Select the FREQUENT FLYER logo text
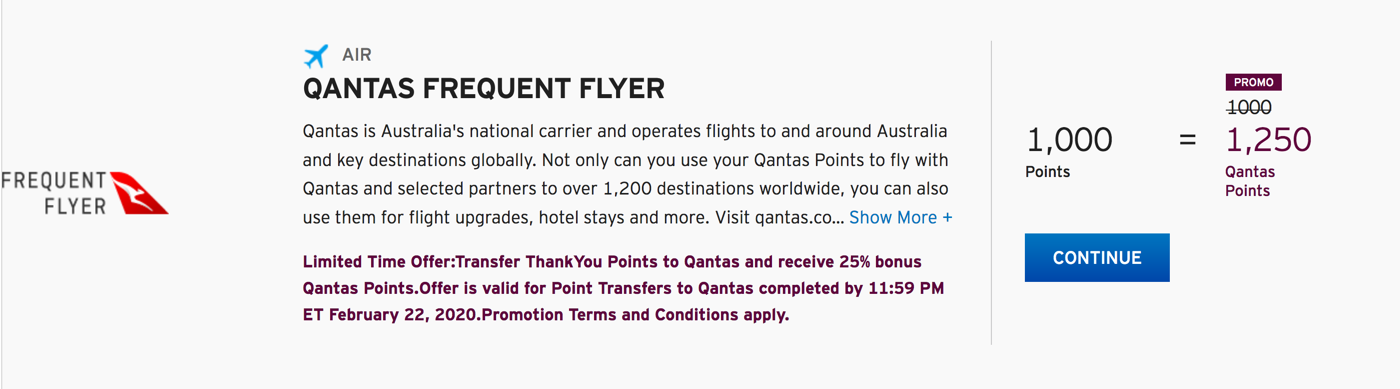 click(x=53, y=193)
